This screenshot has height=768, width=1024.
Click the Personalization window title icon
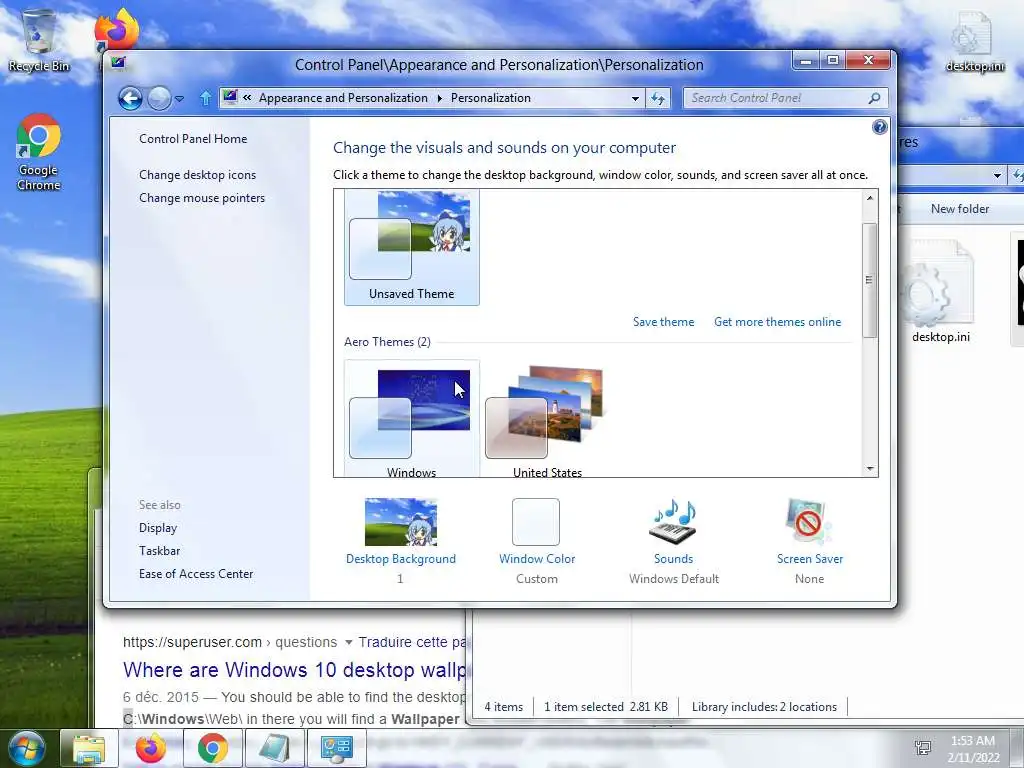pyautogui.click(x=118, y=63)
